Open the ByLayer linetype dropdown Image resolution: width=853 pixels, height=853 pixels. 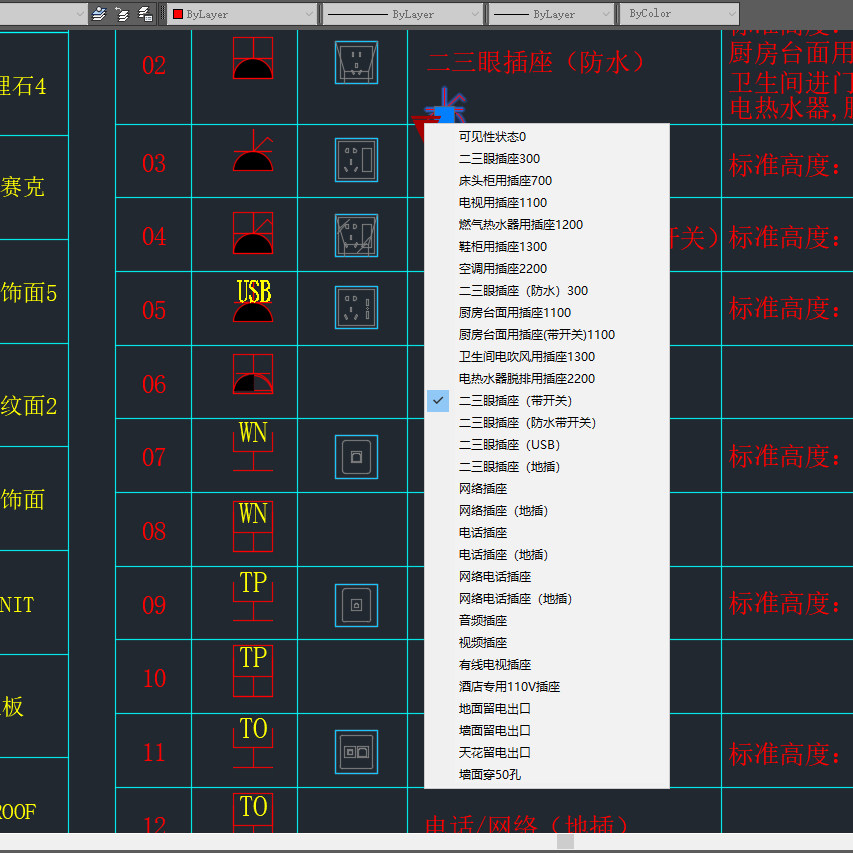[403, 14]
